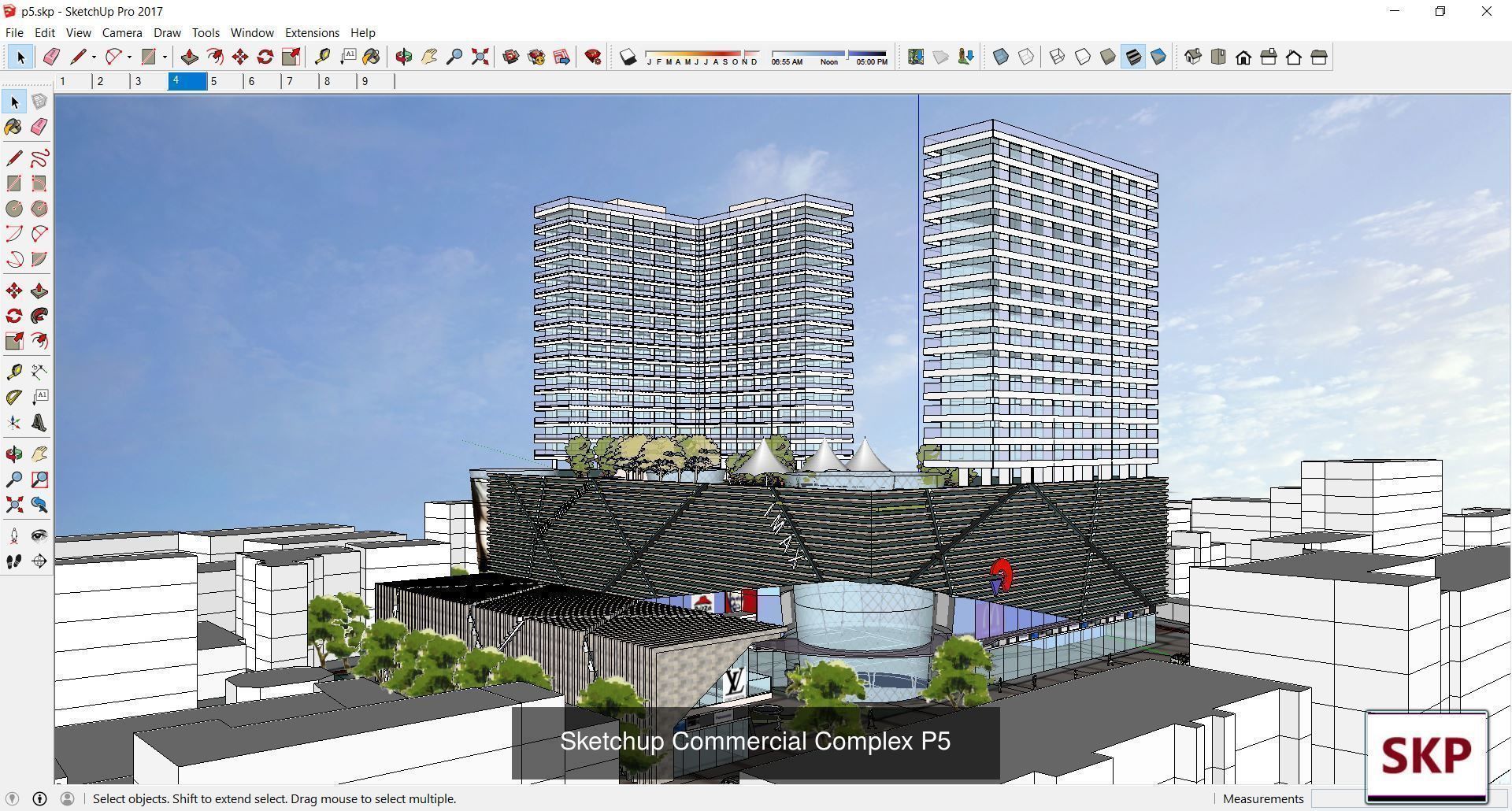Open the File menu

(14, 32)
